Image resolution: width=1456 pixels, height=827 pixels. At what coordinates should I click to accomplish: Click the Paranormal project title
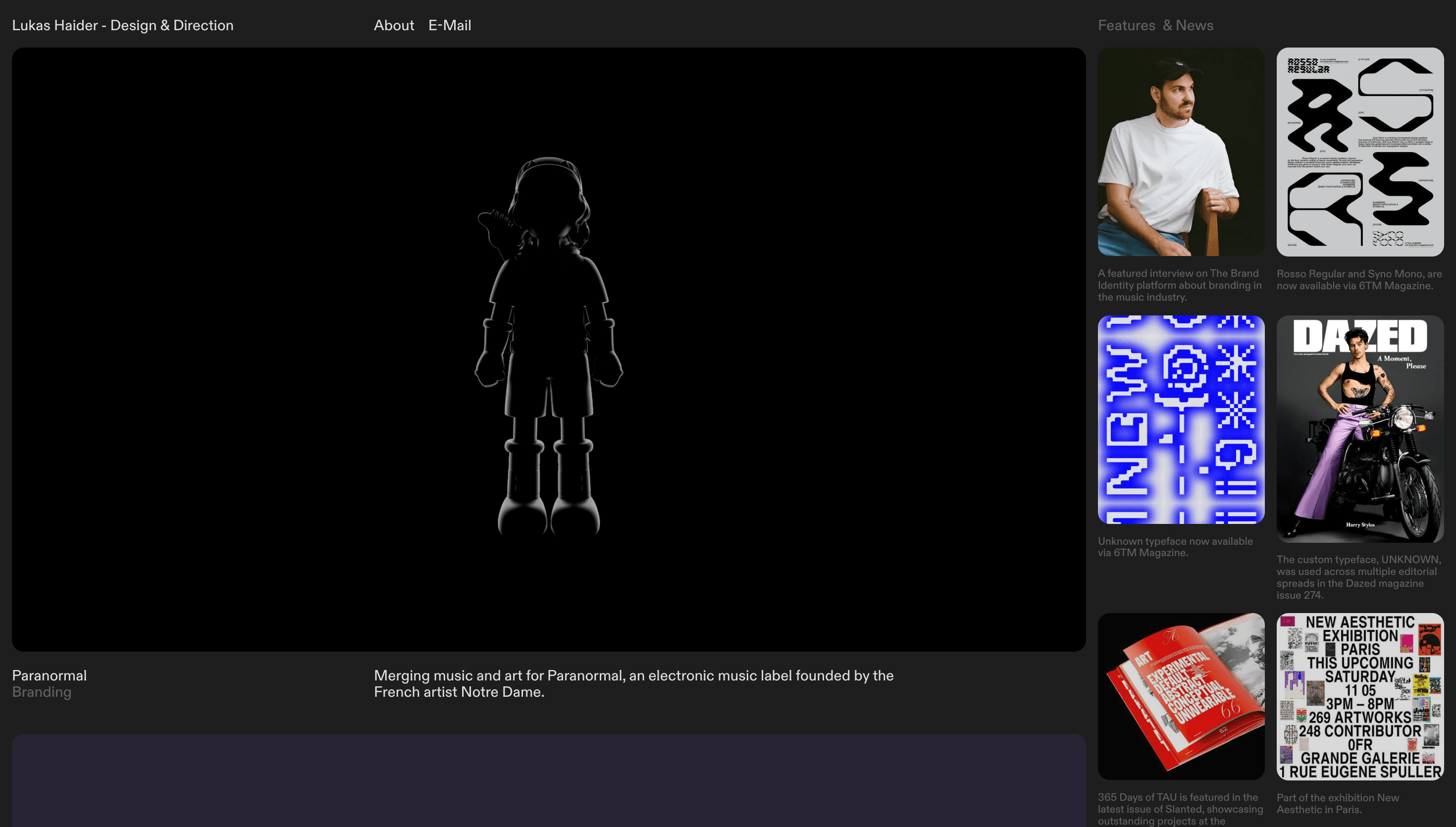tap(50, 675)
